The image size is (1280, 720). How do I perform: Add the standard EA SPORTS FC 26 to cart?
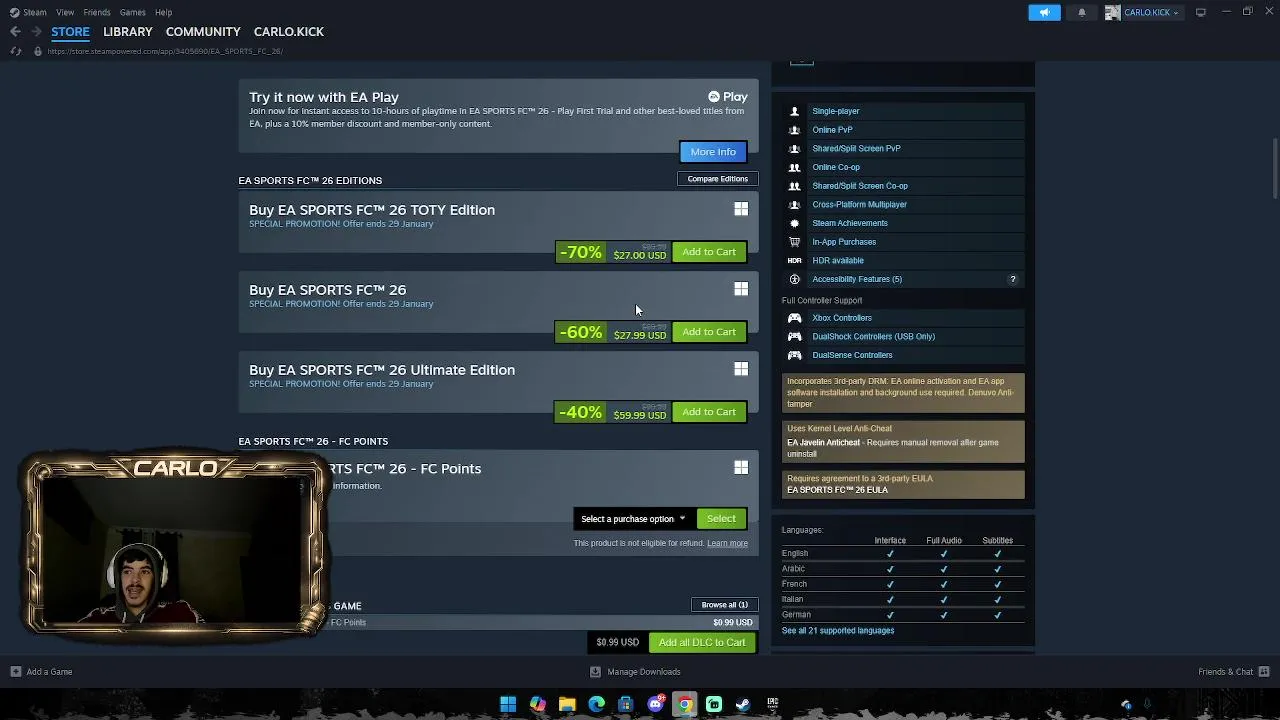(709, 332)
